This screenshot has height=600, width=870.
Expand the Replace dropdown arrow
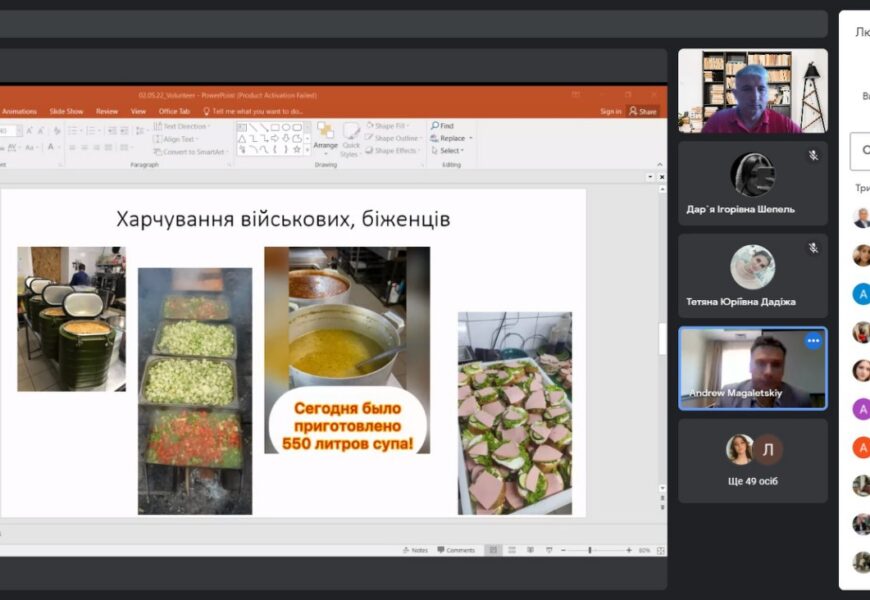tap(471, 138)
